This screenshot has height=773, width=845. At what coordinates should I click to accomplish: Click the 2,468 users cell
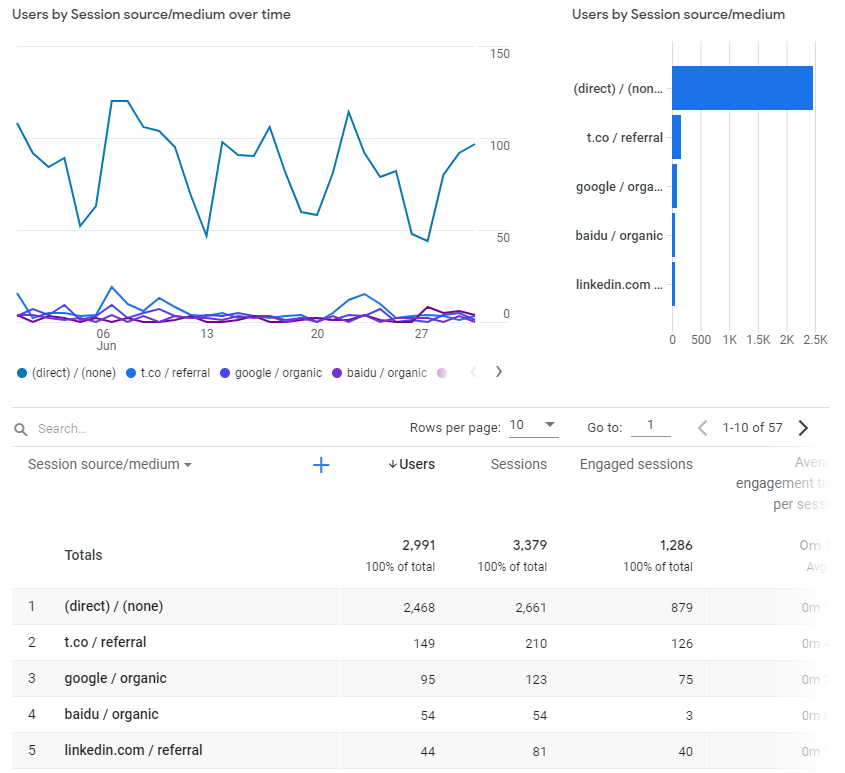(419, 608)
